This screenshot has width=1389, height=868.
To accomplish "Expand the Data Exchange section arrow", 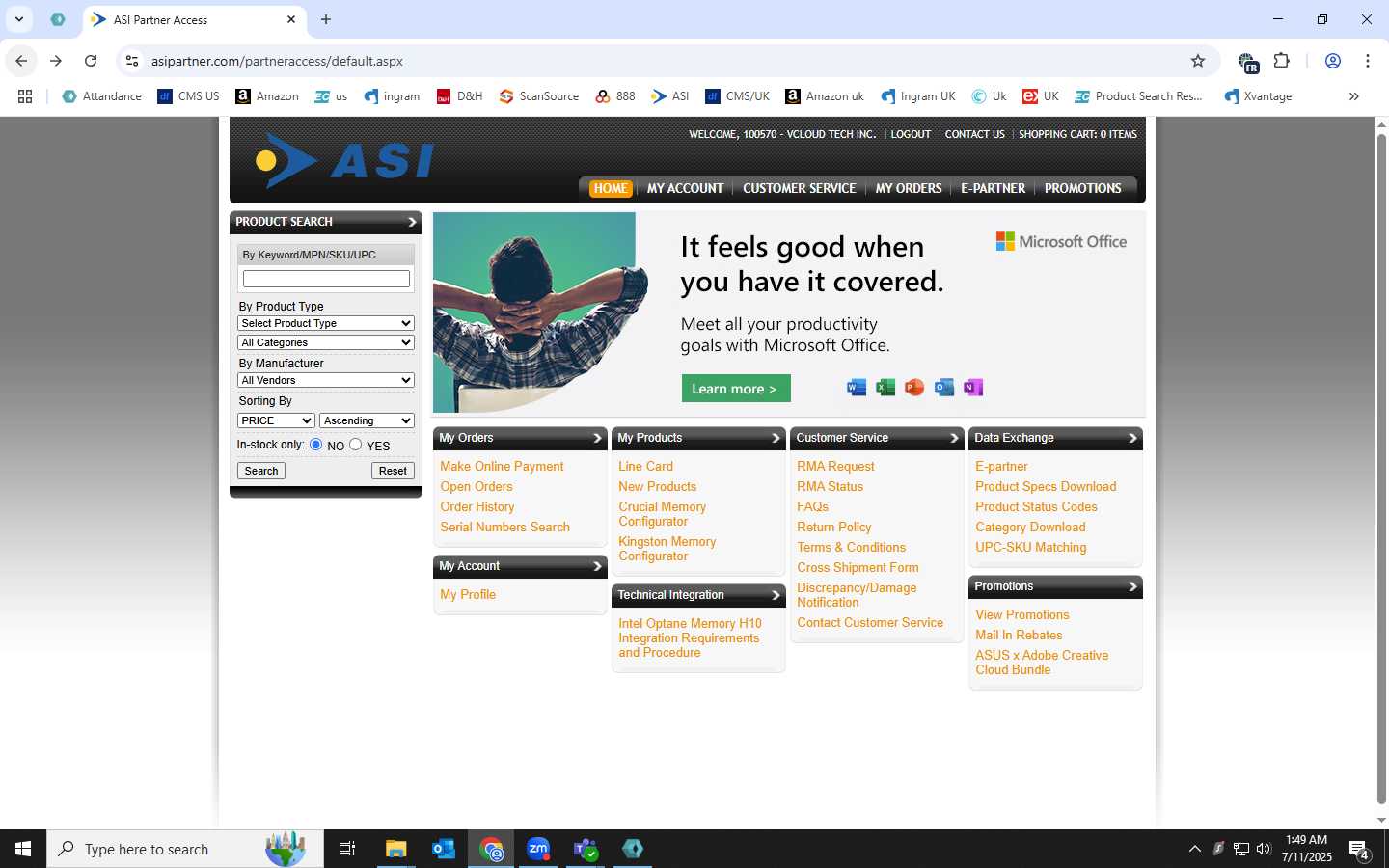I will click(1132, 438).
